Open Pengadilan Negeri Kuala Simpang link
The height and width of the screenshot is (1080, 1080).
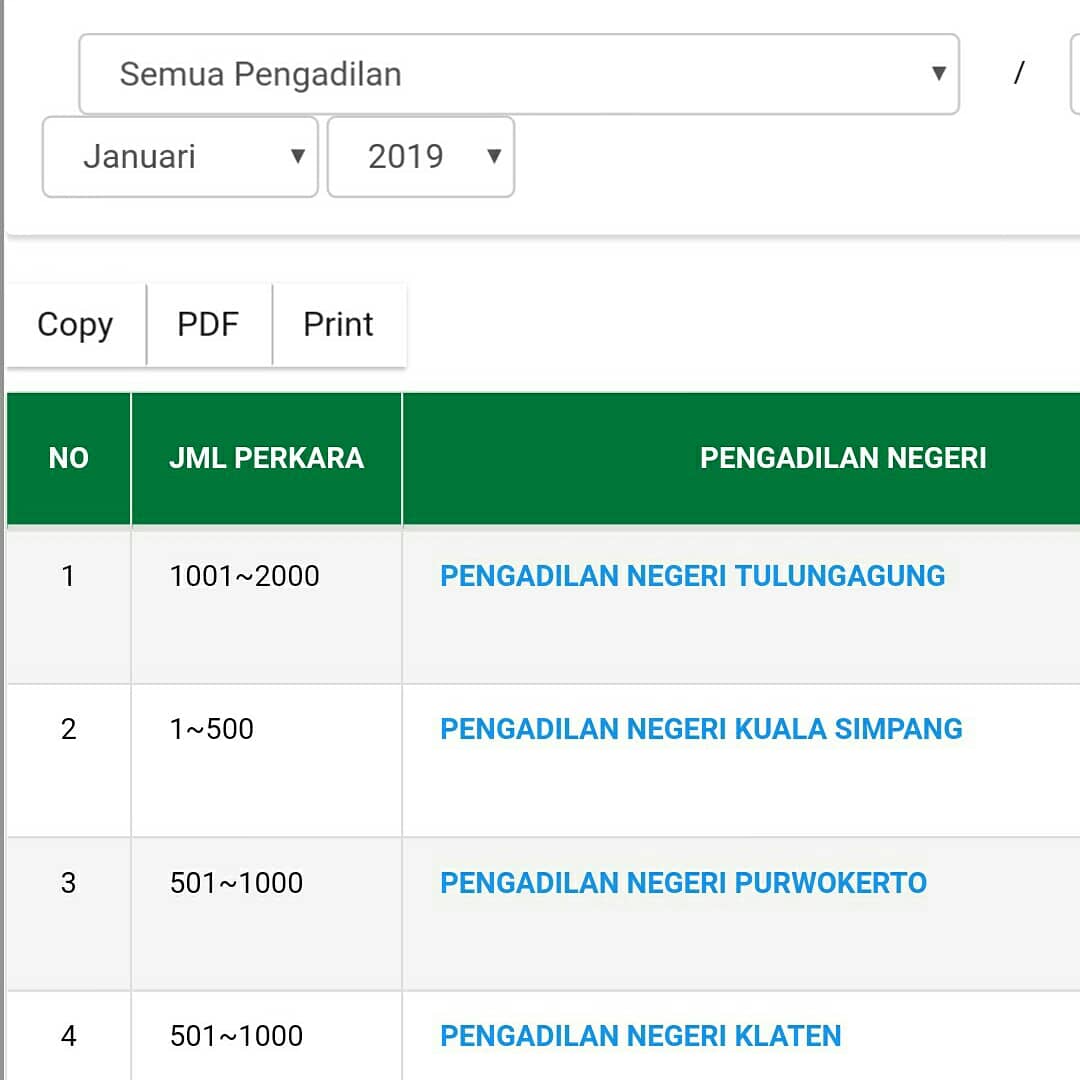pos(701,729)
